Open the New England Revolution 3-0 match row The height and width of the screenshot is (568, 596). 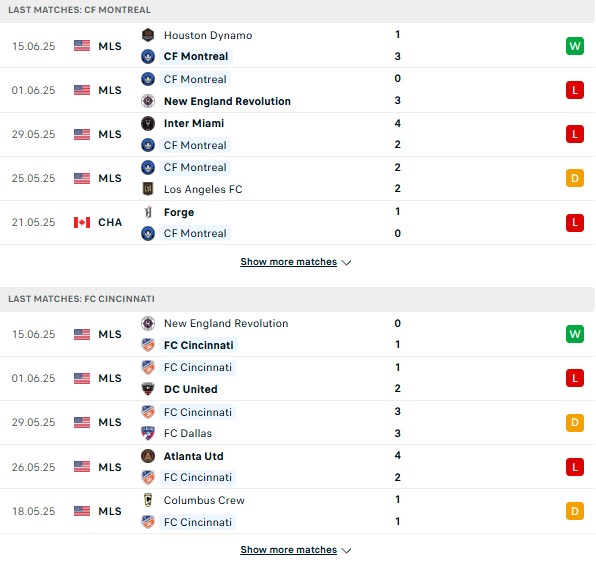pyautogui.click(x=298, y=90)
